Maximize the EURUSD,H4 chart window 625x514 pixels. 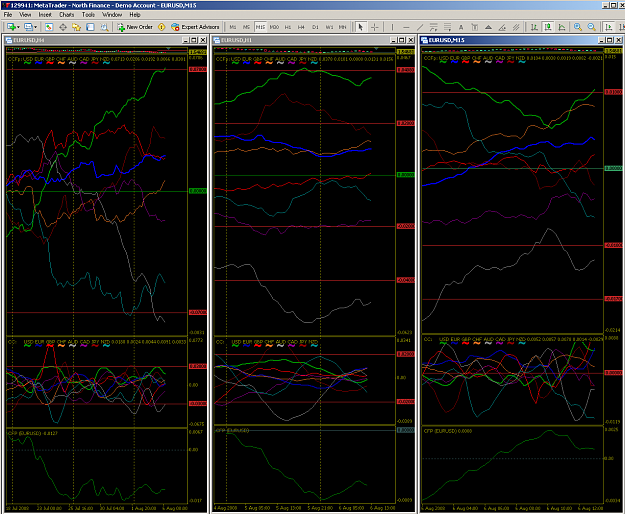tap(194, 40)
